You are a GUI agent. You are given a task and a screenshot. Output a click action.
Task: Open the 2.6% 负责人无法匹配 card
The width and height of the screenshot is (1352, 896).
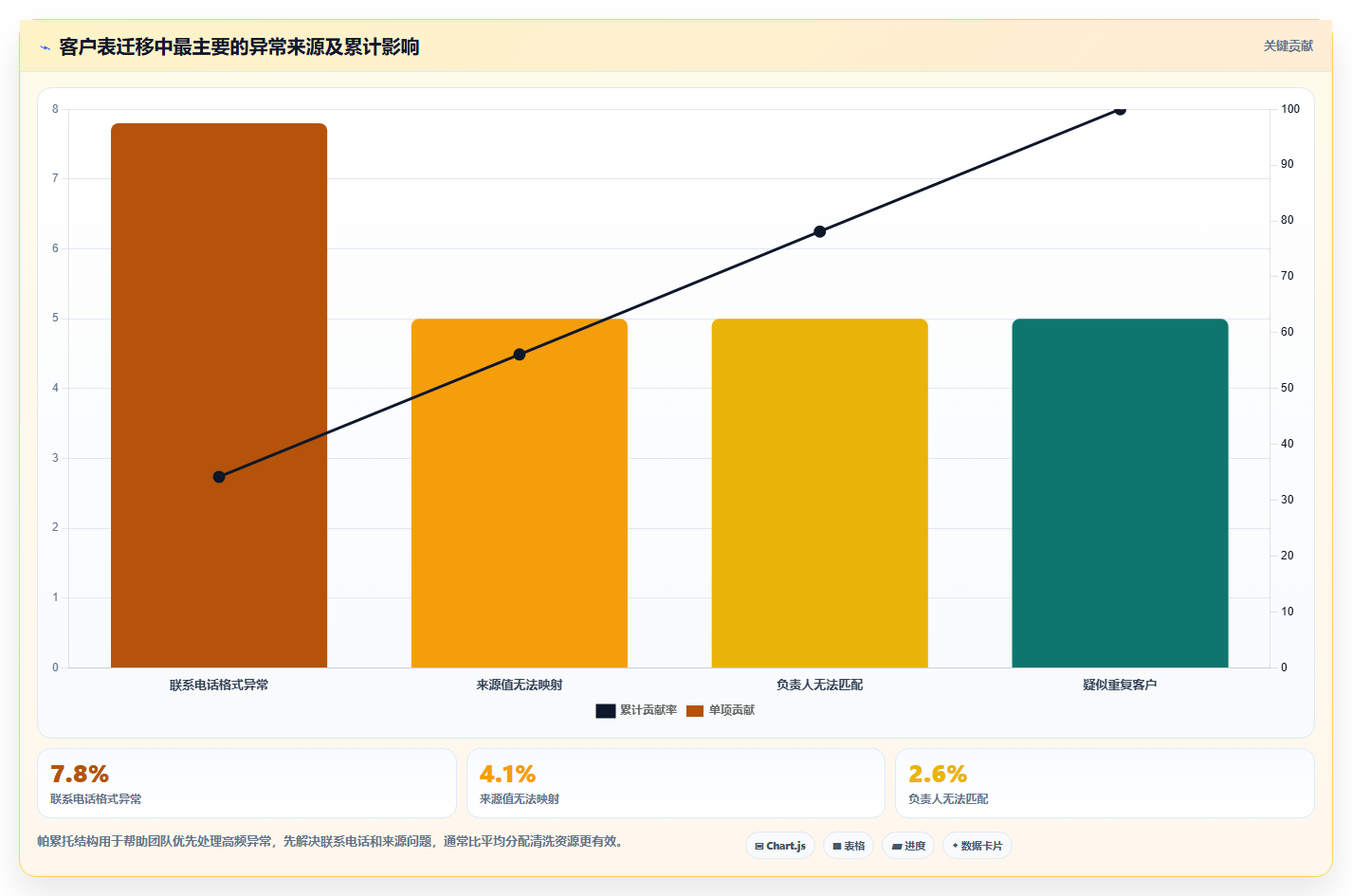pos(1105,783)
